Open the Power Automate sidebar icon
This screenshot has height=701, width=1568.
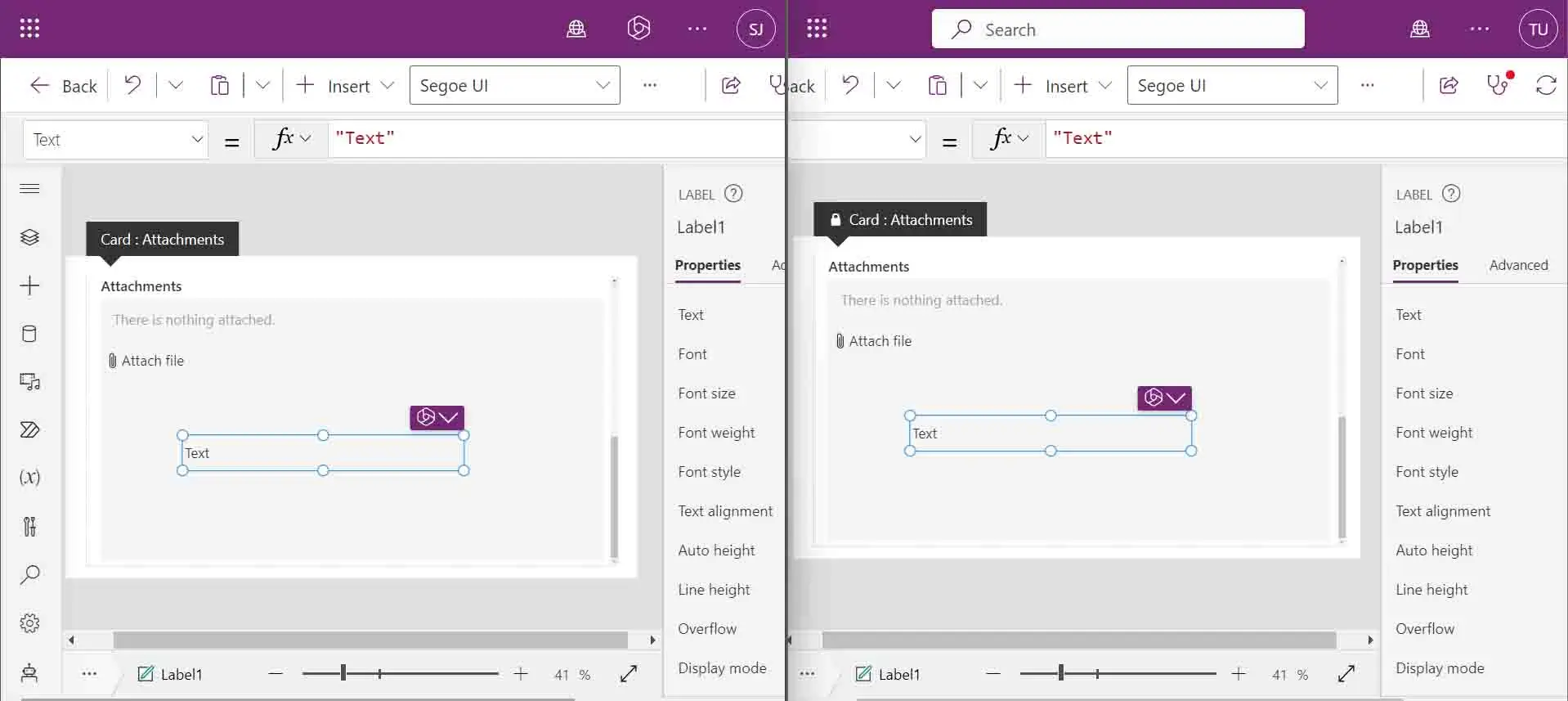click(29, 430)
